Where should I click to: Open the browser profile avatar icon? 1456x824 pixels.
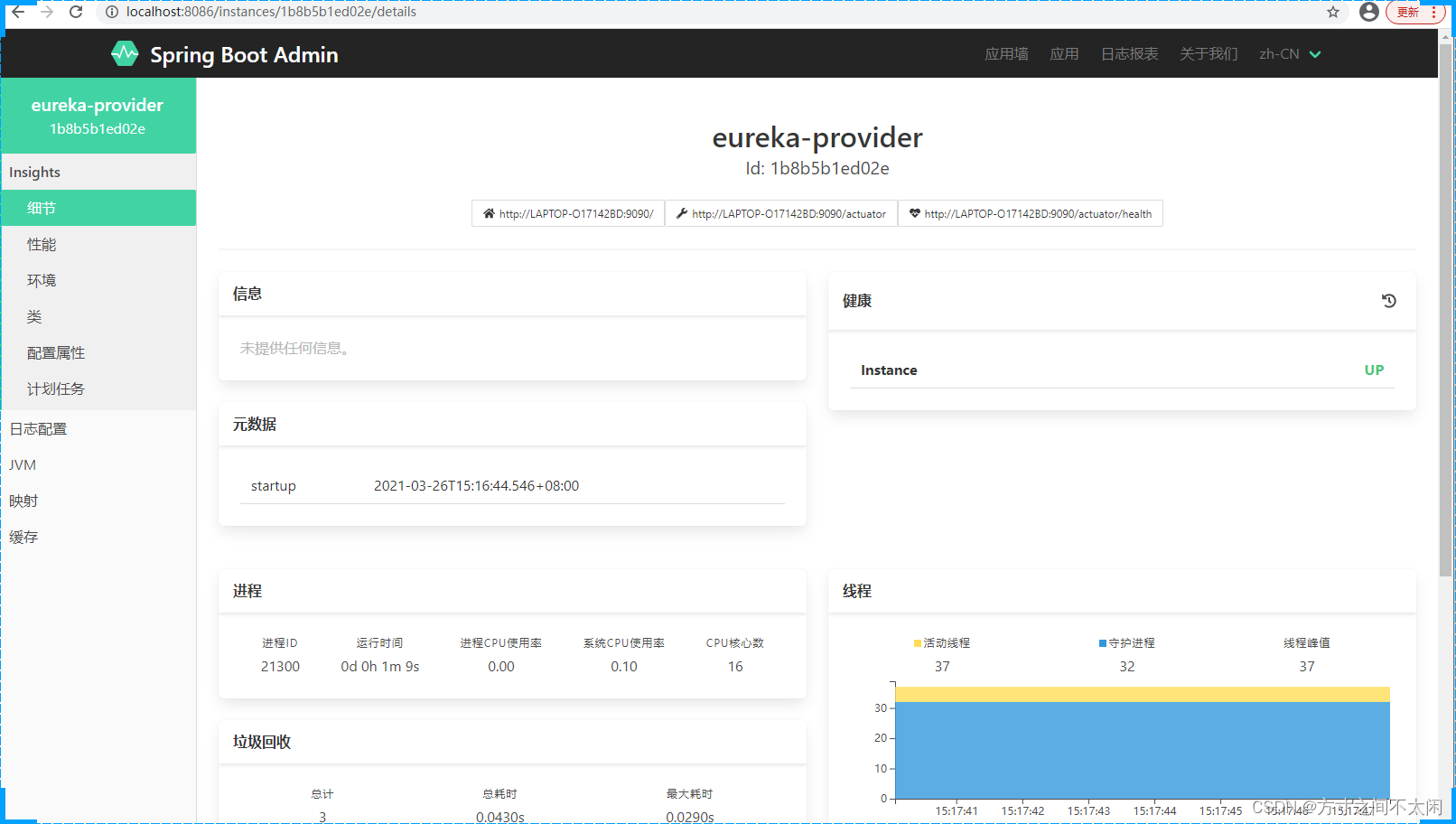pyautogui.click(x=1369, y=12)
